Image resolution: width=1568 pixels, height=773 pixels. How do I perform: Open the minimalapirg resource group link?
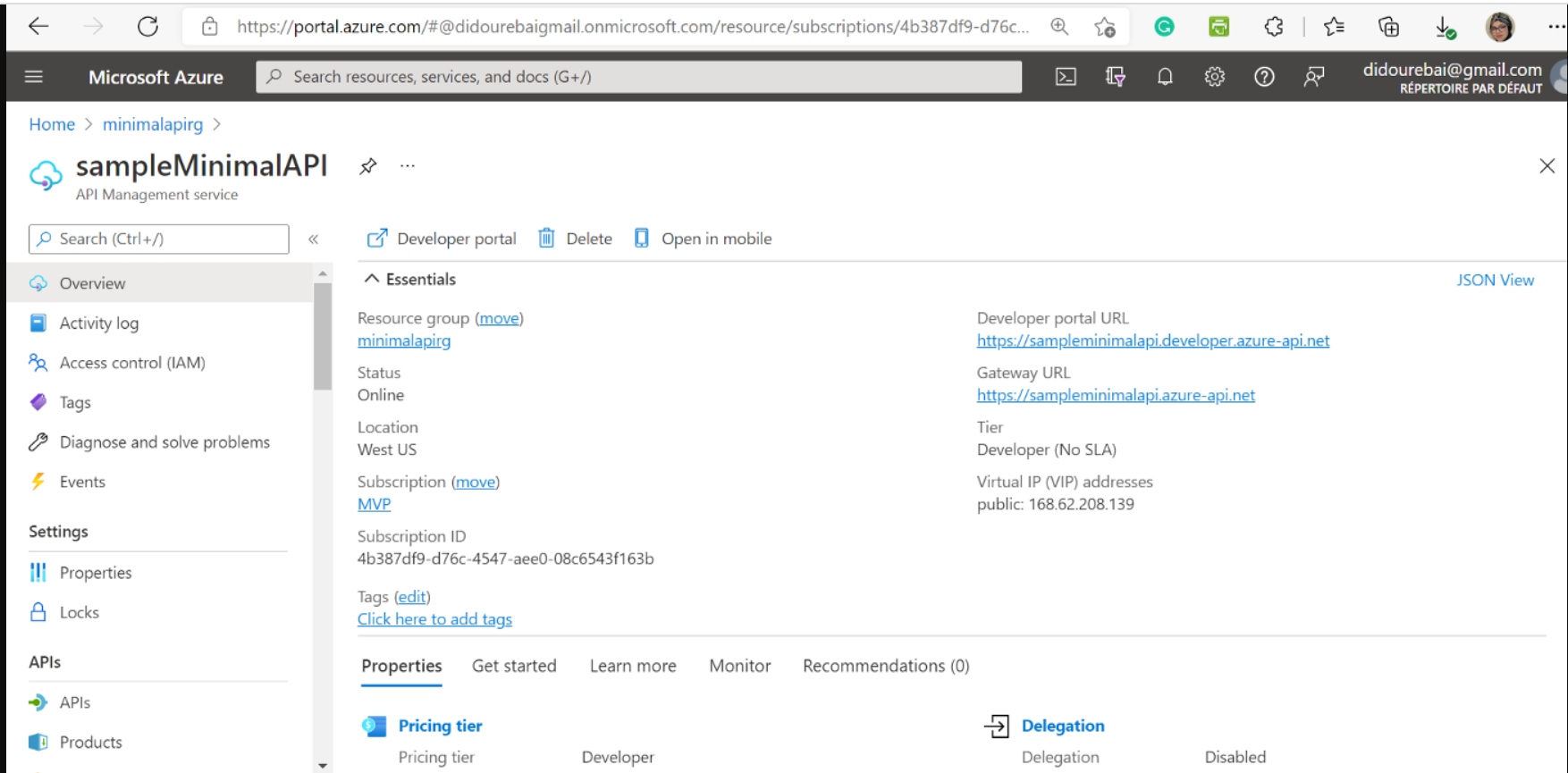tap(404, 340)
